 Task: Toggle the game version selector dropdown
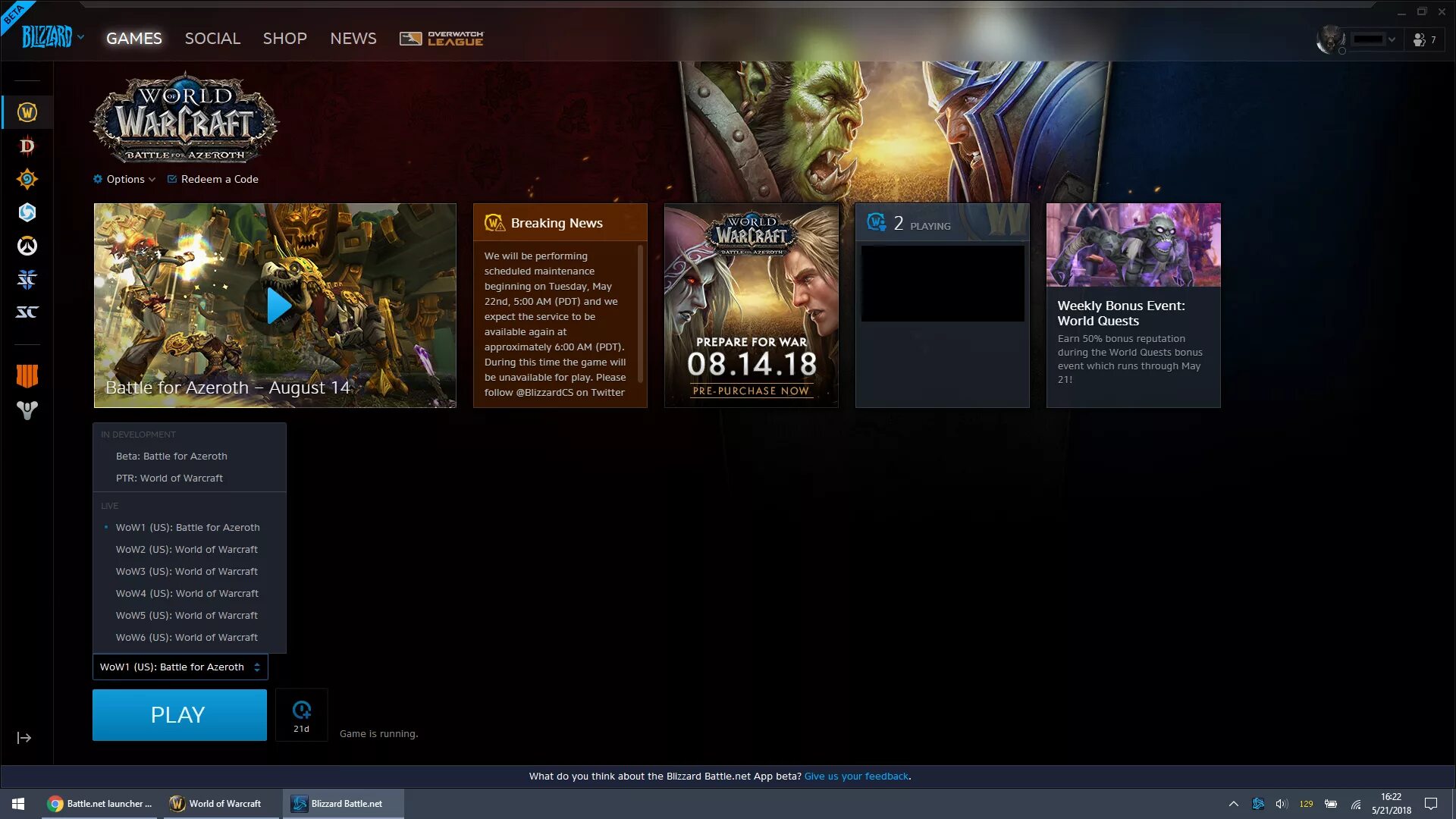180,667
